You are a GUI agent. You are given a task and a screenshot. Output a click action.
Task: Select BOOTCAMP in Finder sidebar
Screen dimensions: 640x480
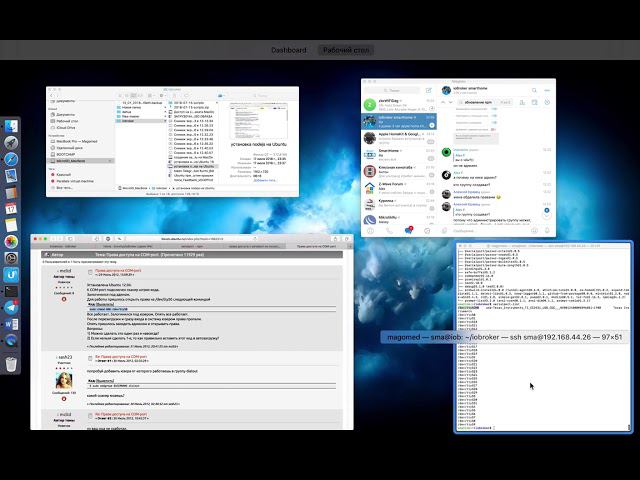(62, 154)
